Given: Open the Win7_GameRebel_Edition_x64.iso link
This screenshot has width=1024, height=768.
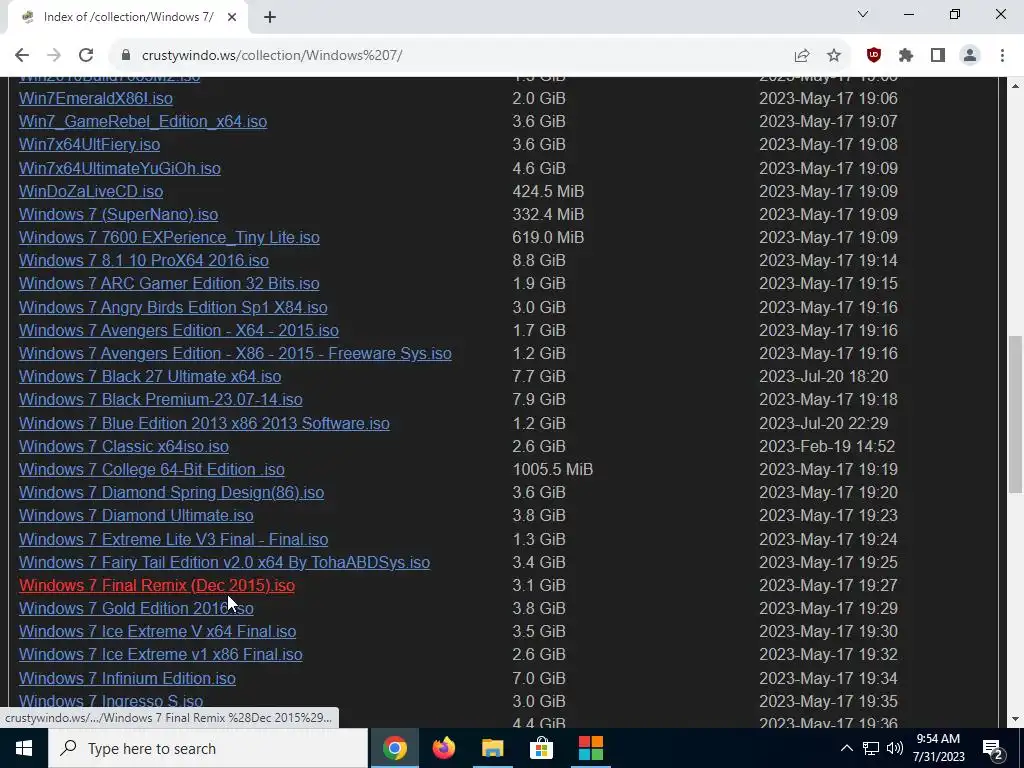Looking at the screenshot, I should click(x=143, y=121).
